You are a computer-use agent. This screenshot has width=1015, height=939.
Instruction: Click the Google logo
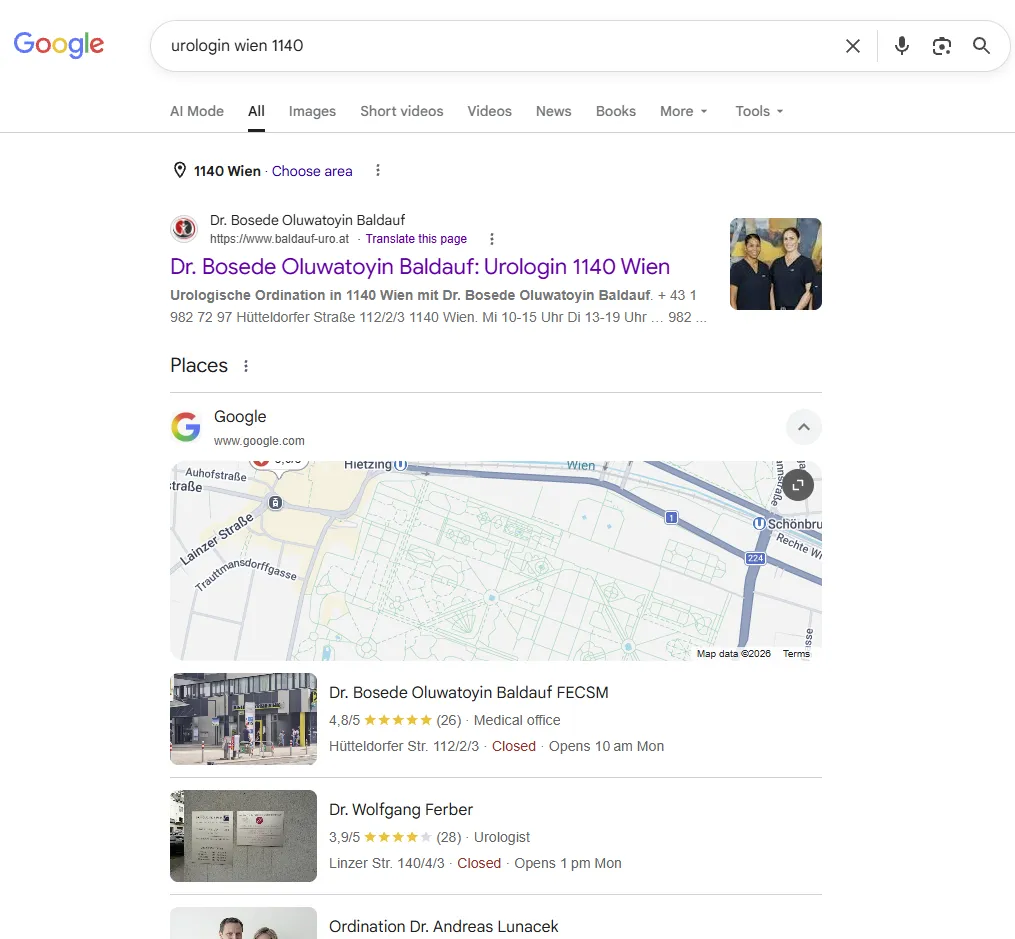tap(58, 45)
